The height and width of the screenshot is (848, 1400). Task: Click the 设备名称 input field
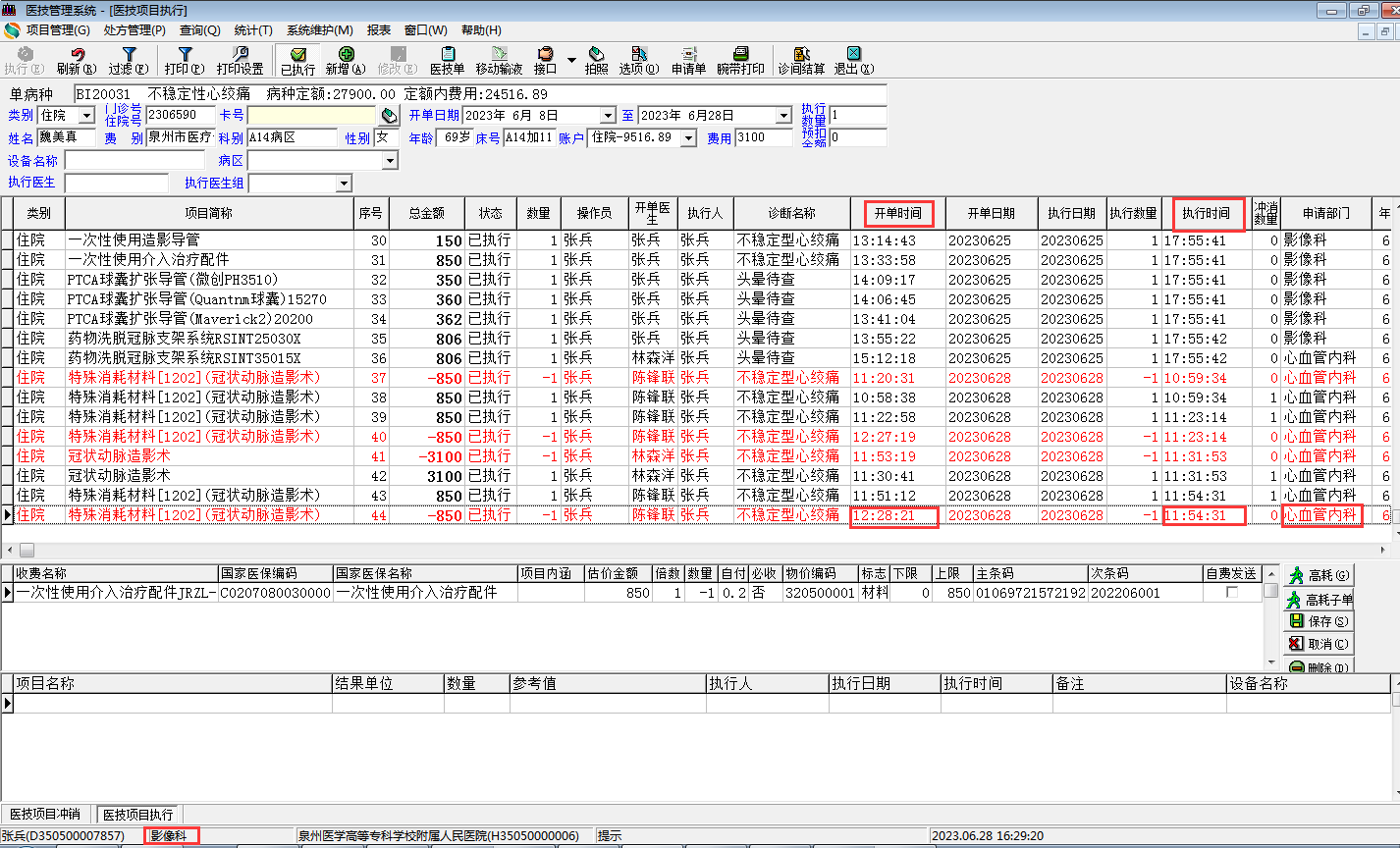click(135, 161)
